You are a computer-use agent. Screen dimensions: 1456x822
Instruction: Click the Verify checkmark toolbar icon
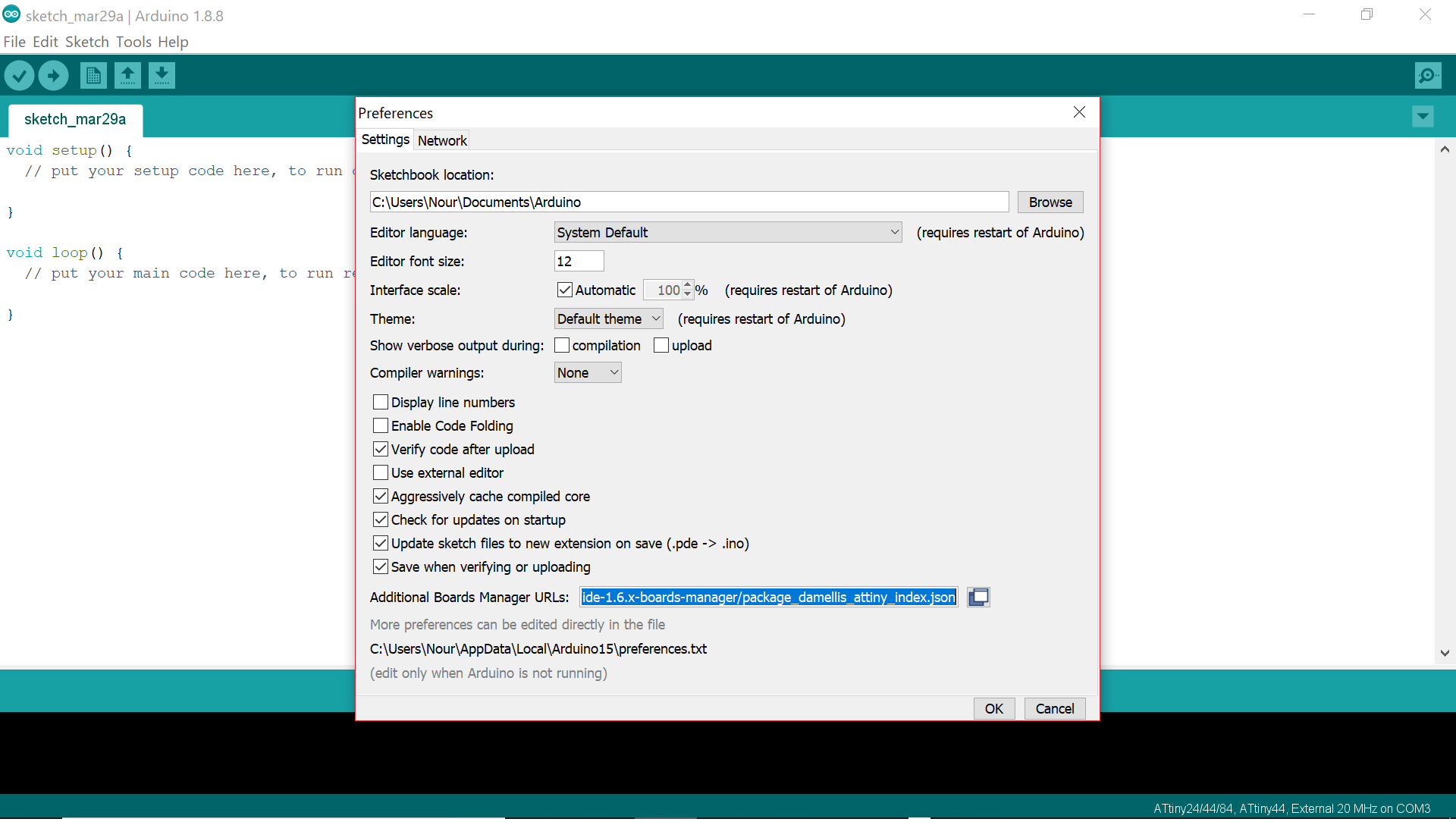pos(20,75)
